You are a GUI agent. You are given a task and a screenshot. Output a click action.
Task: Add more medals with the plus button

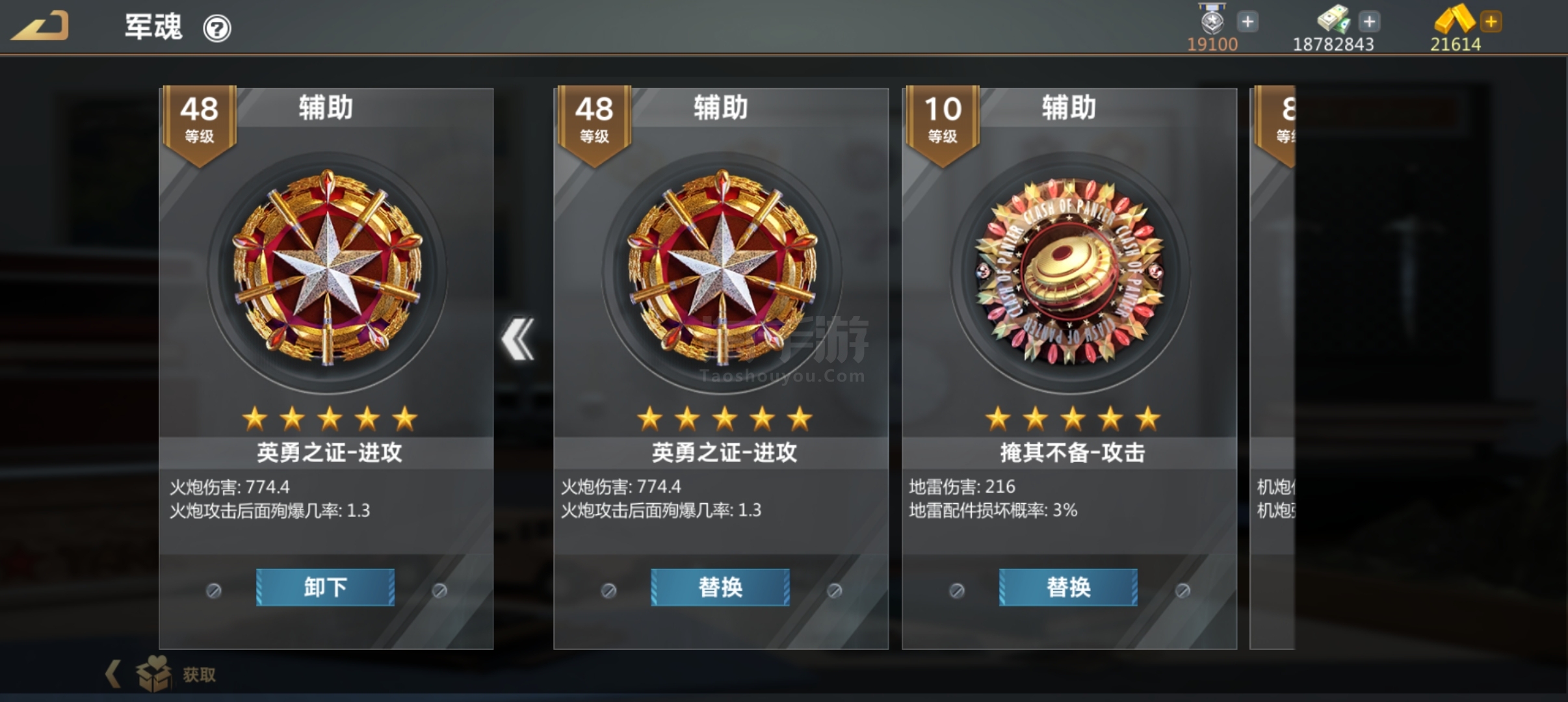(x=1248, y=21)
